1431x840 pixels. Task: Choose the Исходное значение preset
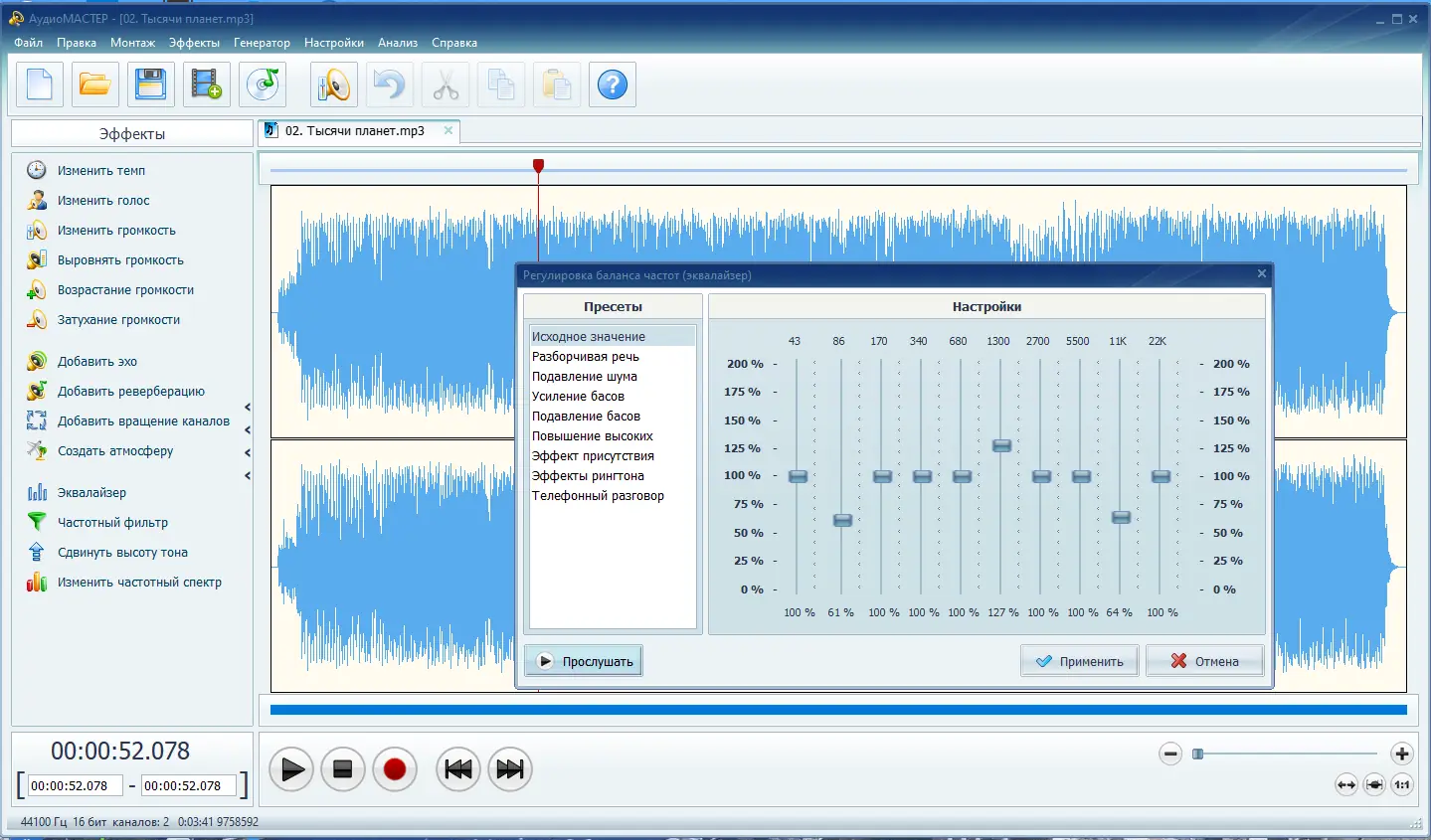pos(613,337)
